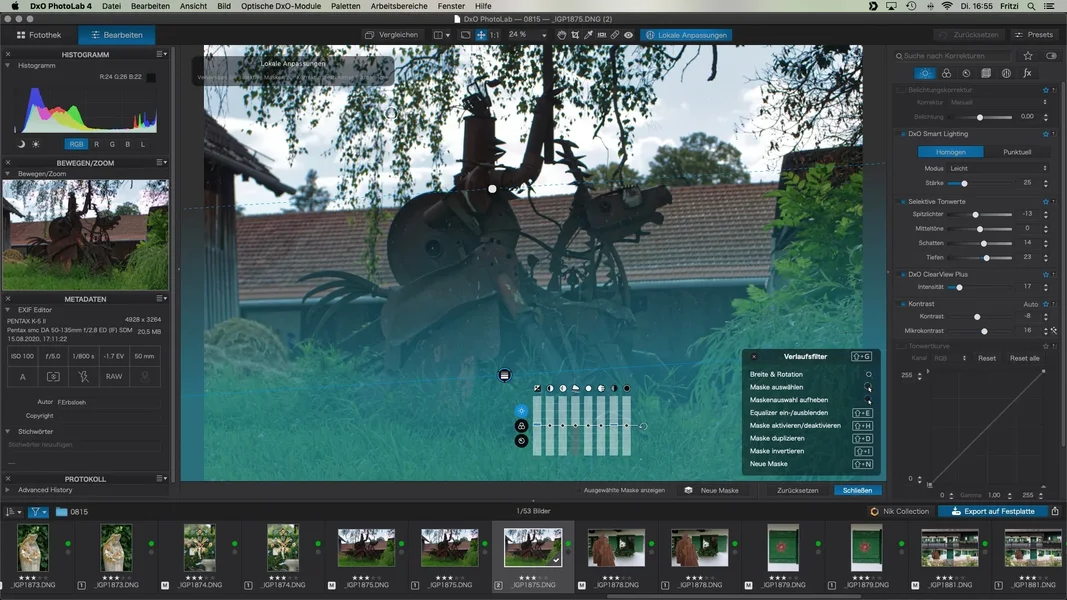Select the Detail equalizer group button

[x=521, y=441]
